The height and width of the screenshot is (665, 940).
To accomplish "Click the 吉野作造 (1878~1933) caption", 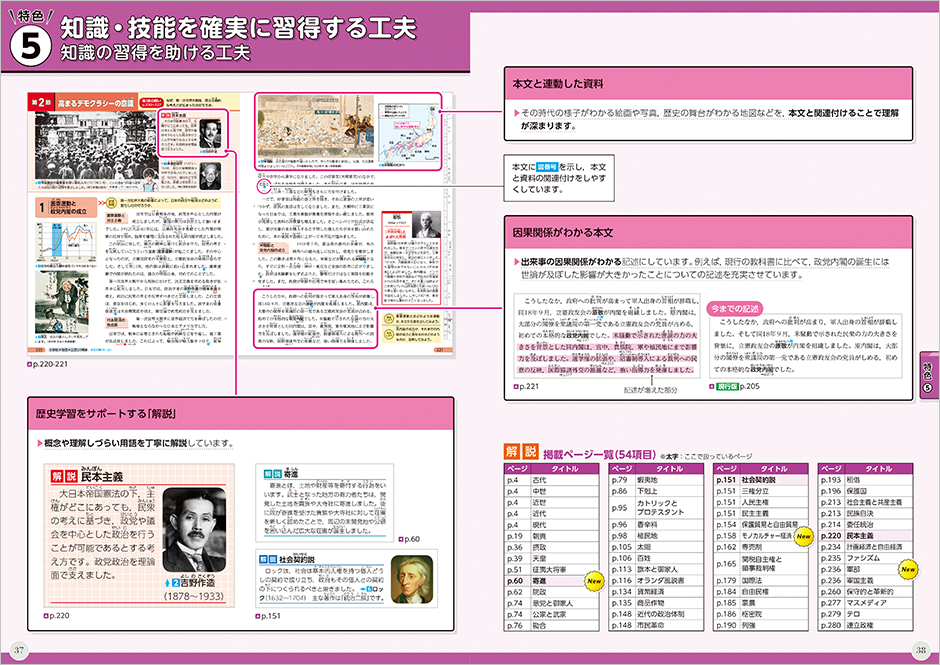I will pyautogui.click(x=195, y=589).
